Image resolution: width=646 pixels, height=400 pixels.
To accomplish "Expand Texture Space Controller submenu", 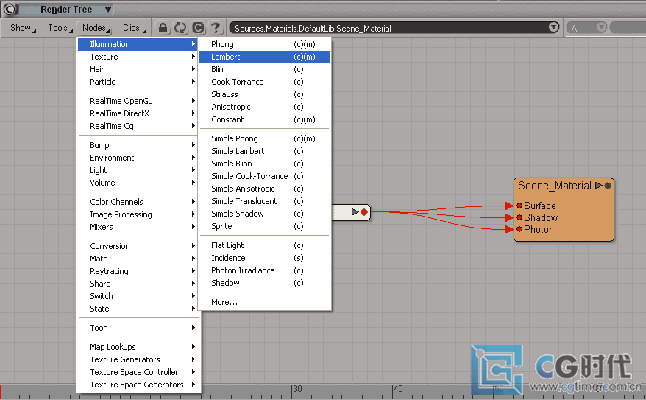I will (138, 372).
